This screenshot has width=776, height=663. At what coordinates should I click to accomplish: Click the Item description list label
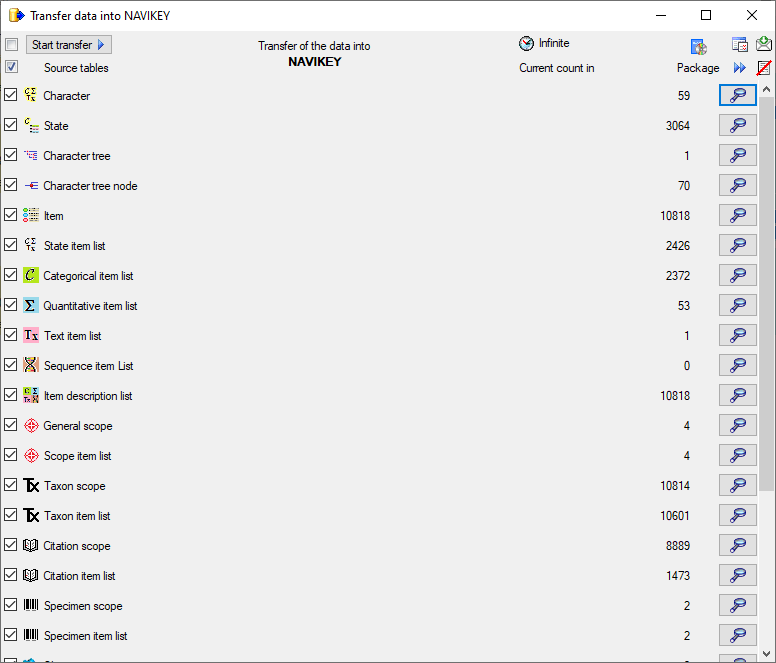click(88, 396)
